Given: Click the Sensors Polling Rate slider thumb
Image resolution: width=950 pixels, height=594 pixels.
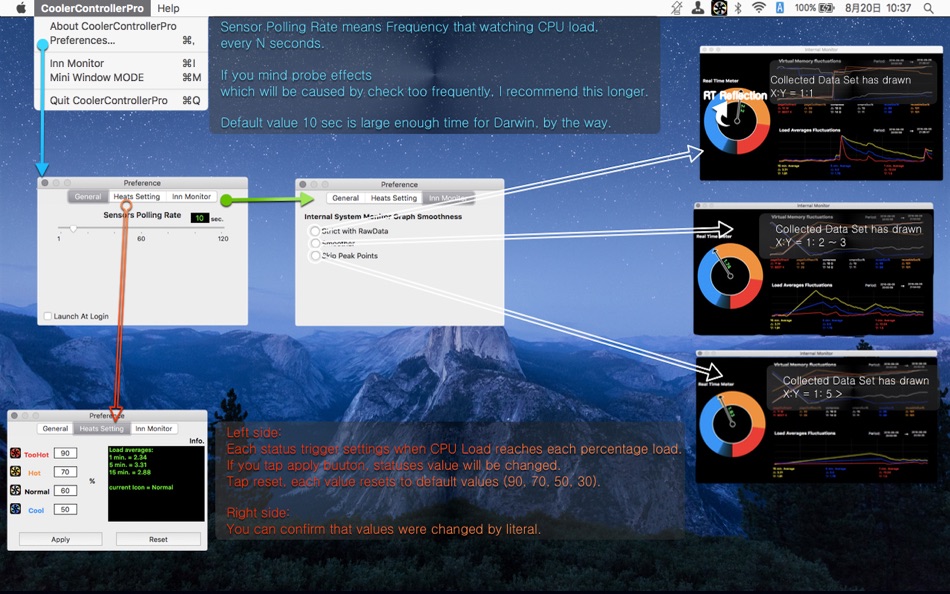Looking at the screenshot, I should point(73,229).
